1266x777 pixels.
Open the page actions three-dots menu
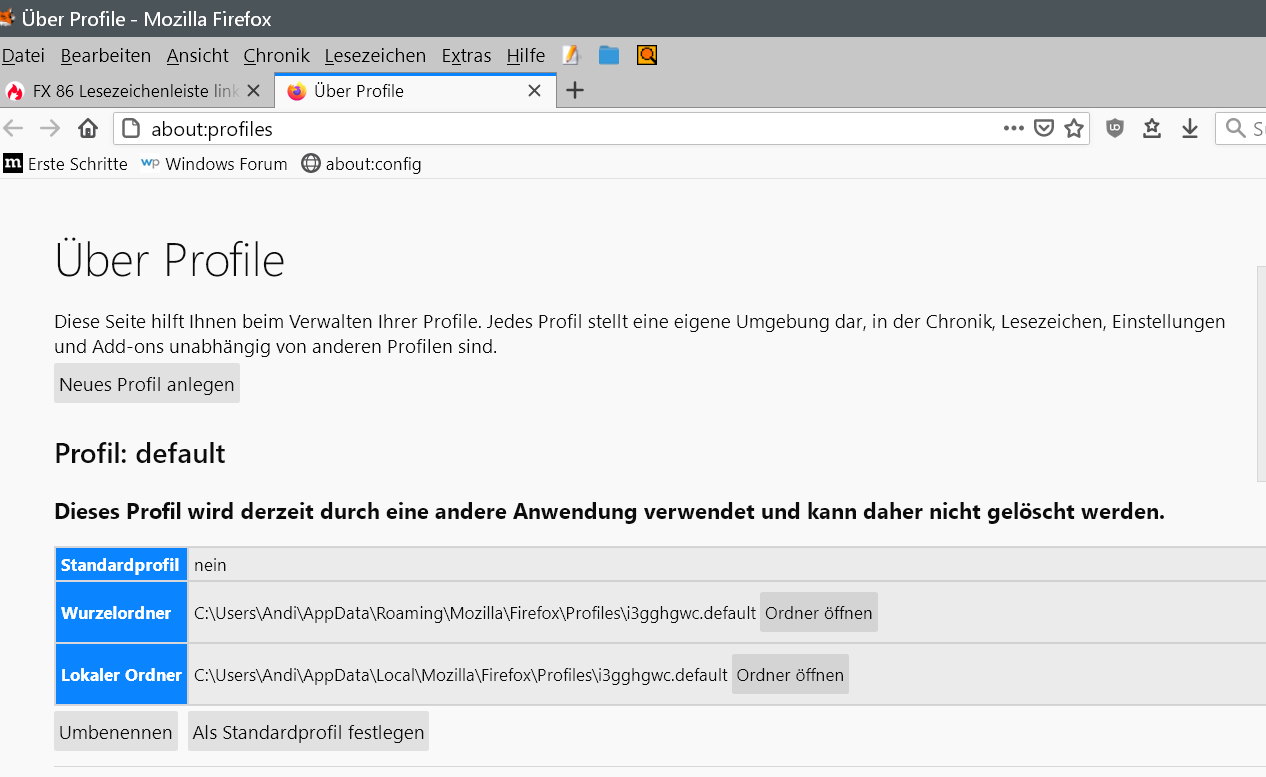click(x=1014, y=129)
